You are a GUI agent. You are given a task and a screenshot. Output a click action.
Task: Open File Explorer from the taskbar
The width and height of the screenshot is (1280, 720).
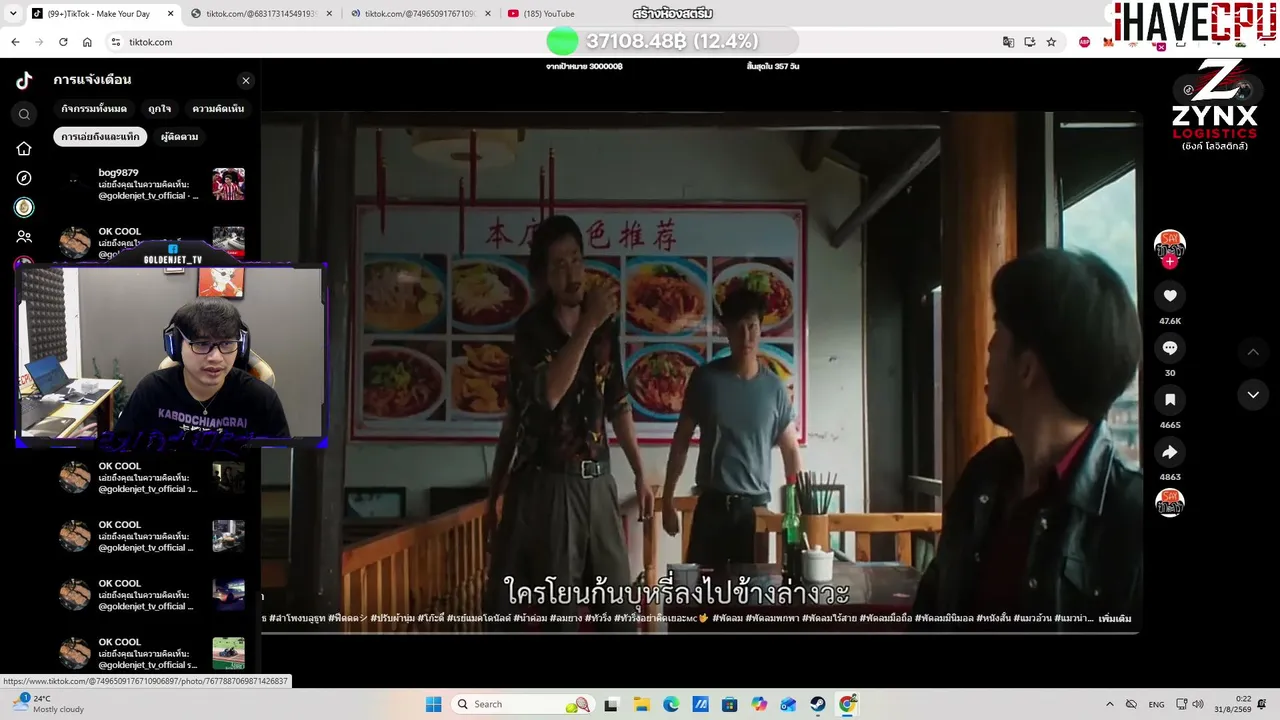(x=641, y=704)
